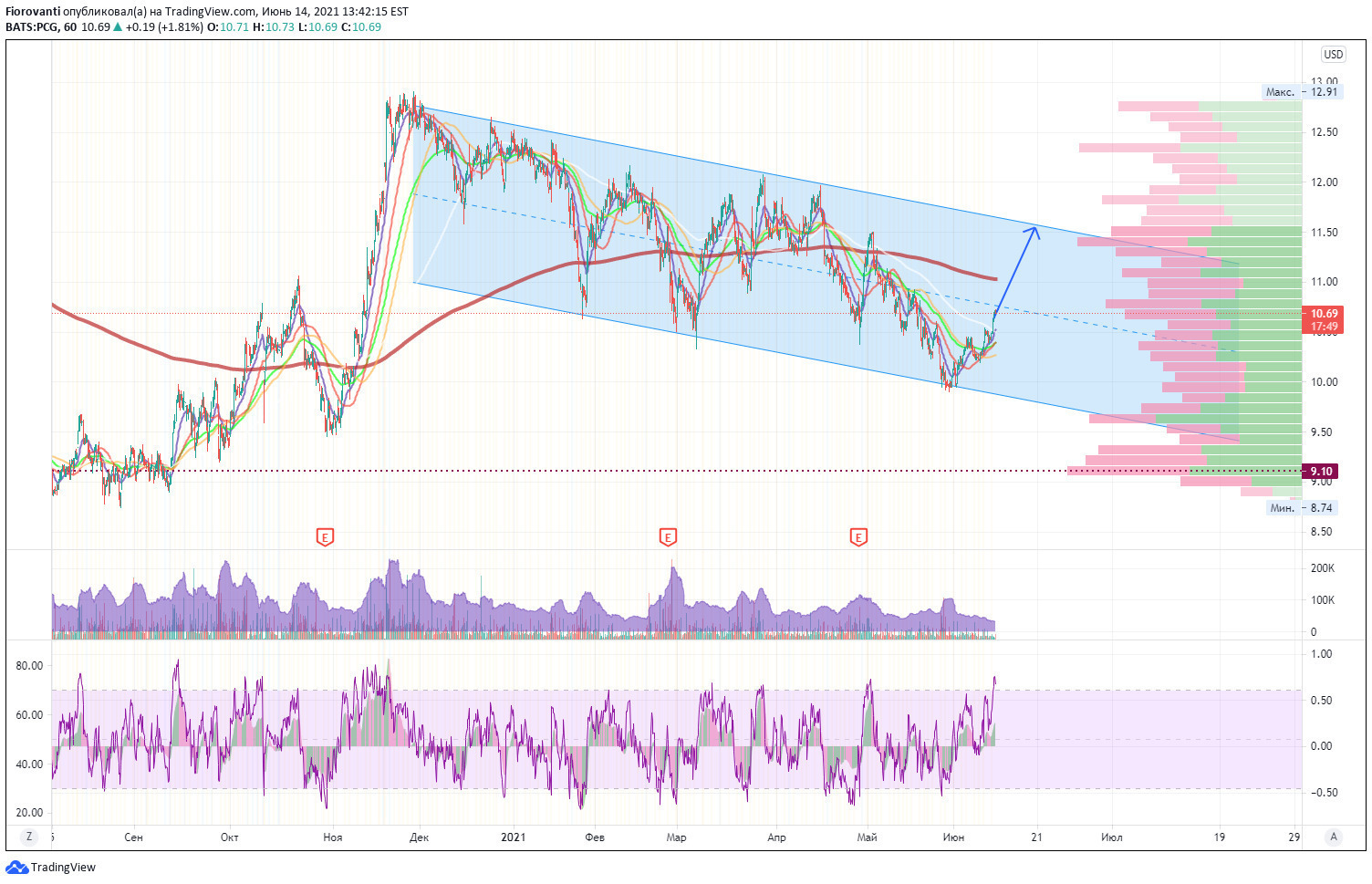1372x884 pixels.
Task: Click the Июн label on the time axis
Action: (953, 837)
